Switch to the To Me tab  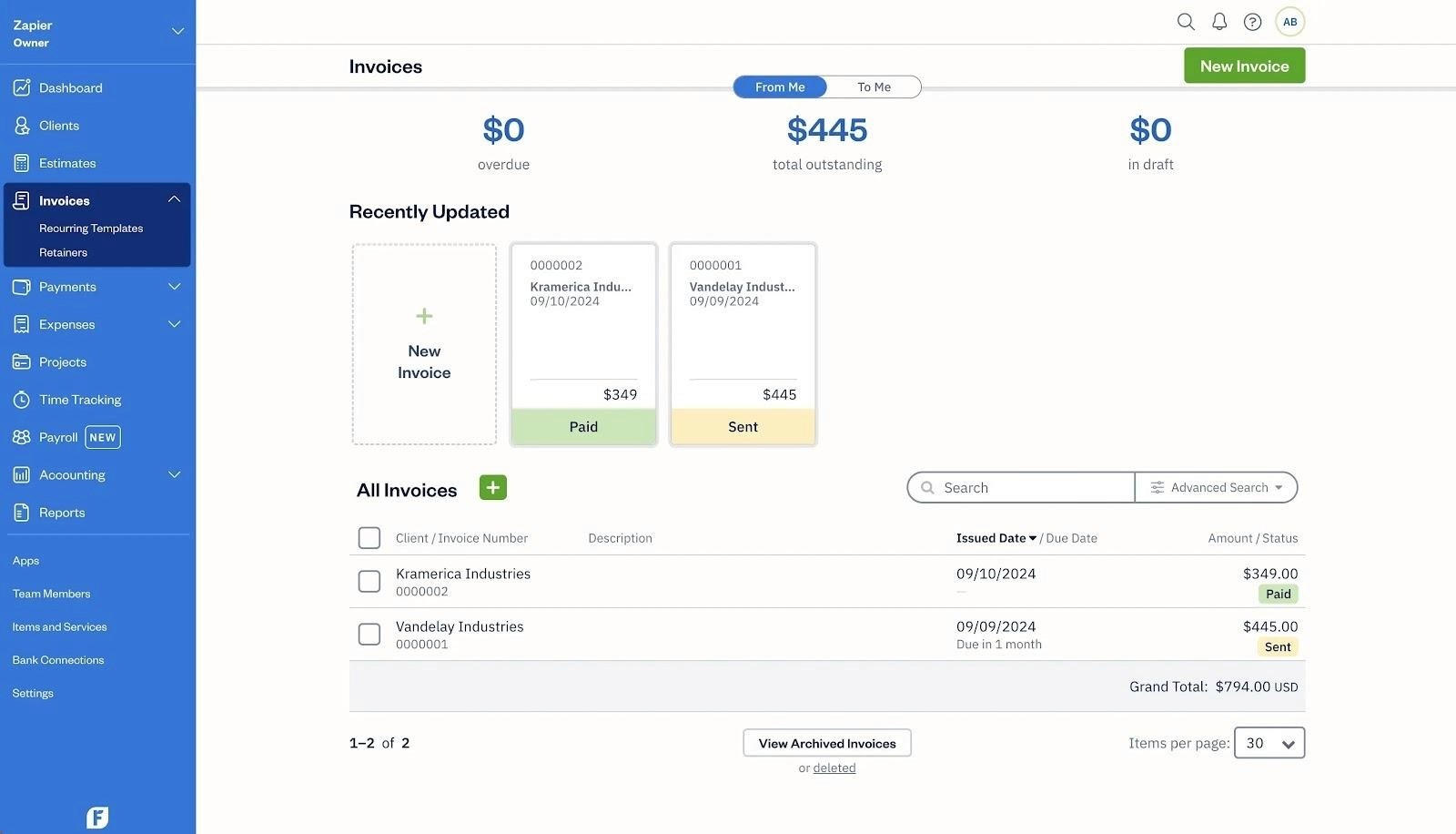click(873, 86)
